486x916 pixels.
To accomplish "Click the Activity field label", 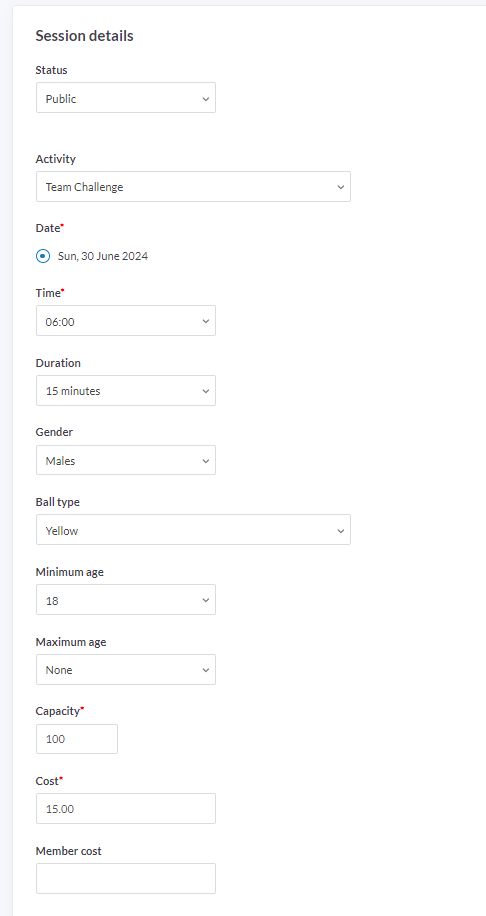I will click(55, 159).
